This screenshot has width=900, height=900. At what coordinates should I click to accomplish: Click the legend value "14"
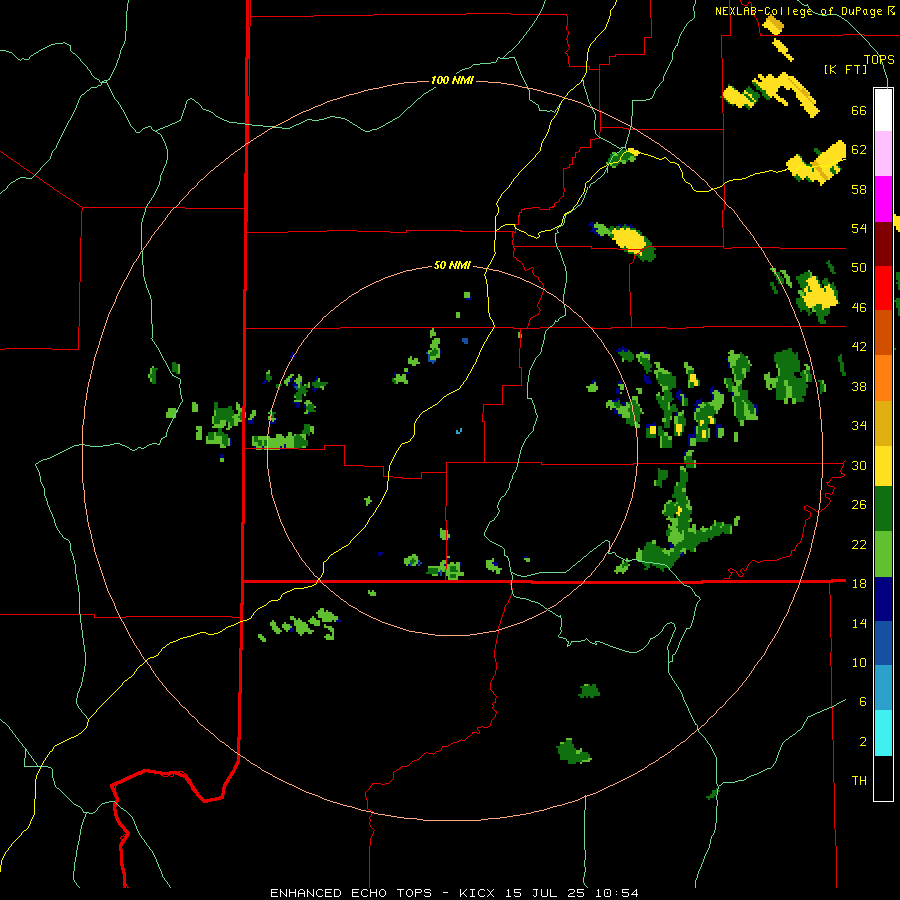pos(859,623)
